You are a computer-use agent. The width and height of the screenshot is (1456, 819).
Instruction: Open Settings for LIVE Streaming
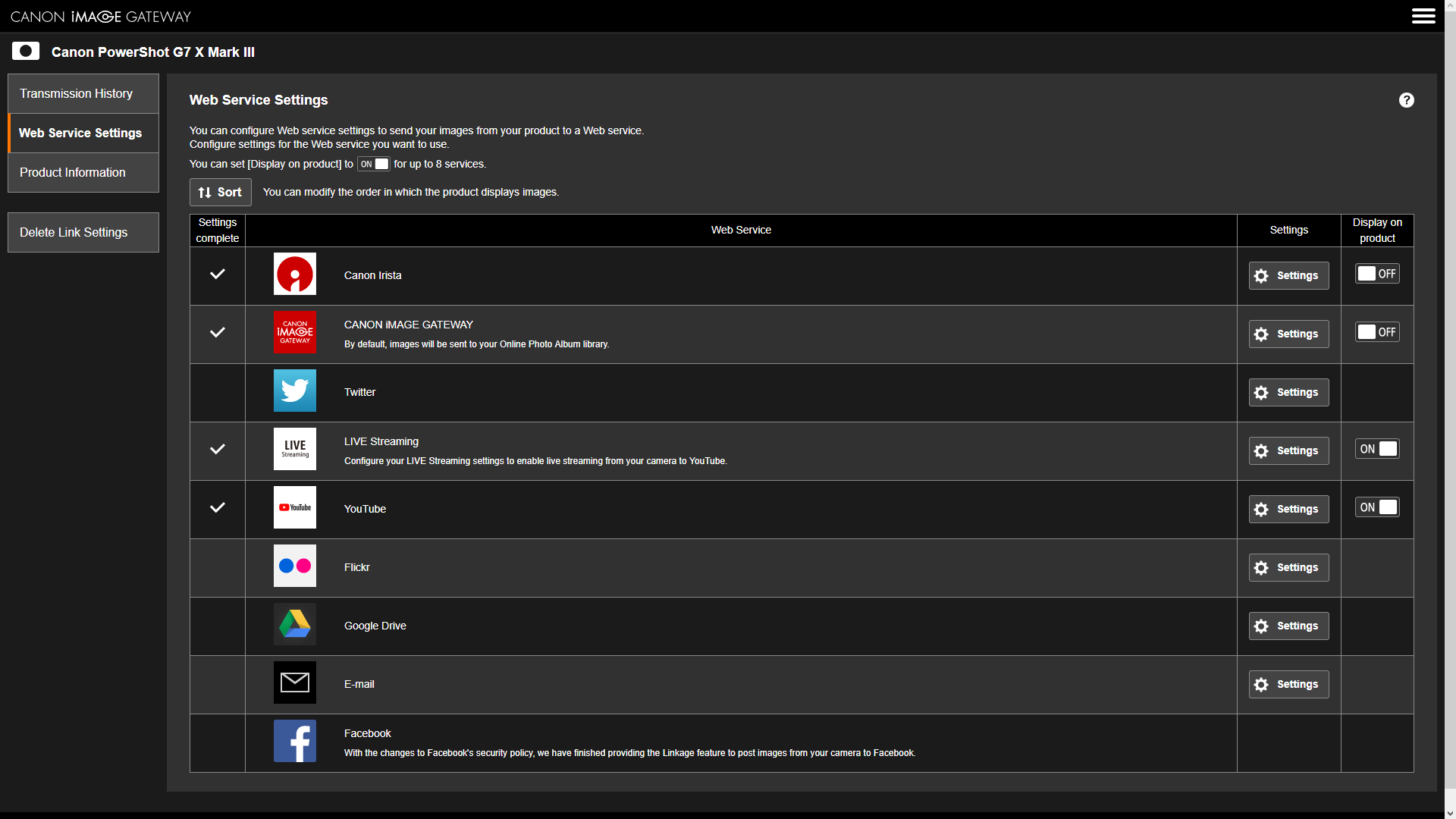tap(1288, 450)
